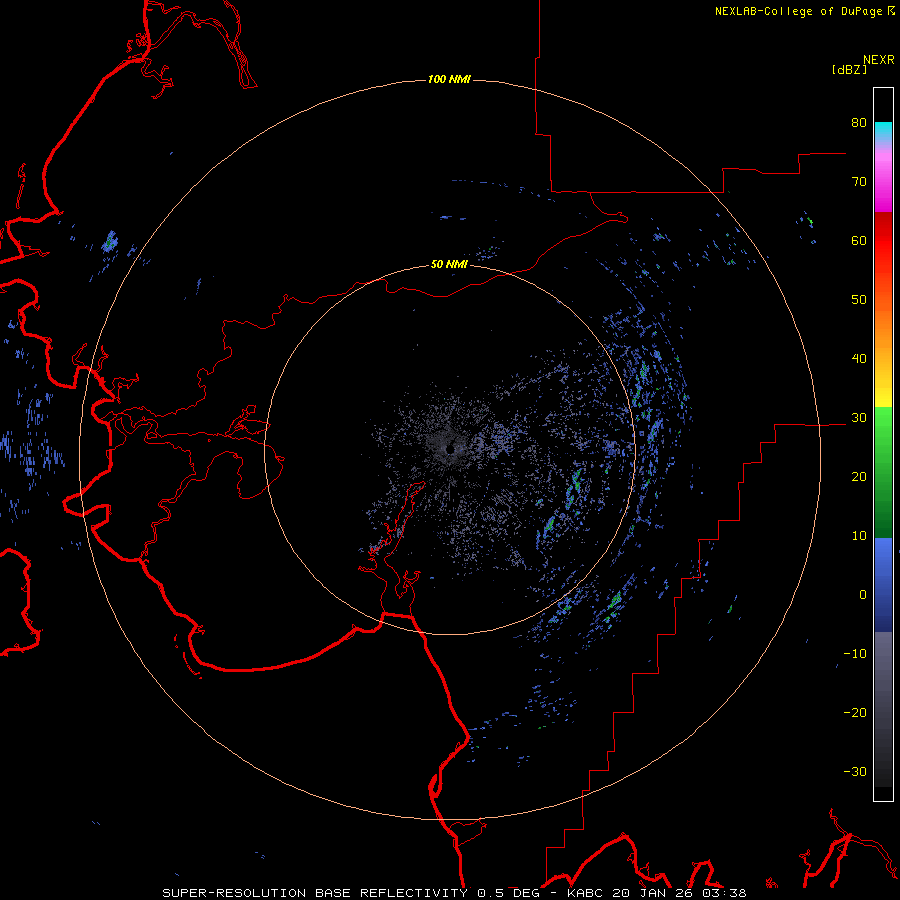The image size is (900, 900).
Task: Click the 30 value on dBZ scale
Action: click(x=859, y=417)
